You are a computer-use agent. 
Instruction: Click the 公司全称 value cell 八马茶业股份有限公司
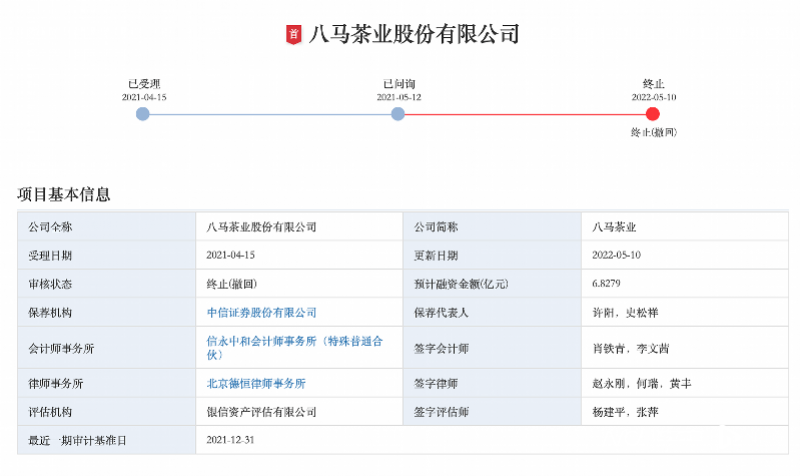pos(299,227)
